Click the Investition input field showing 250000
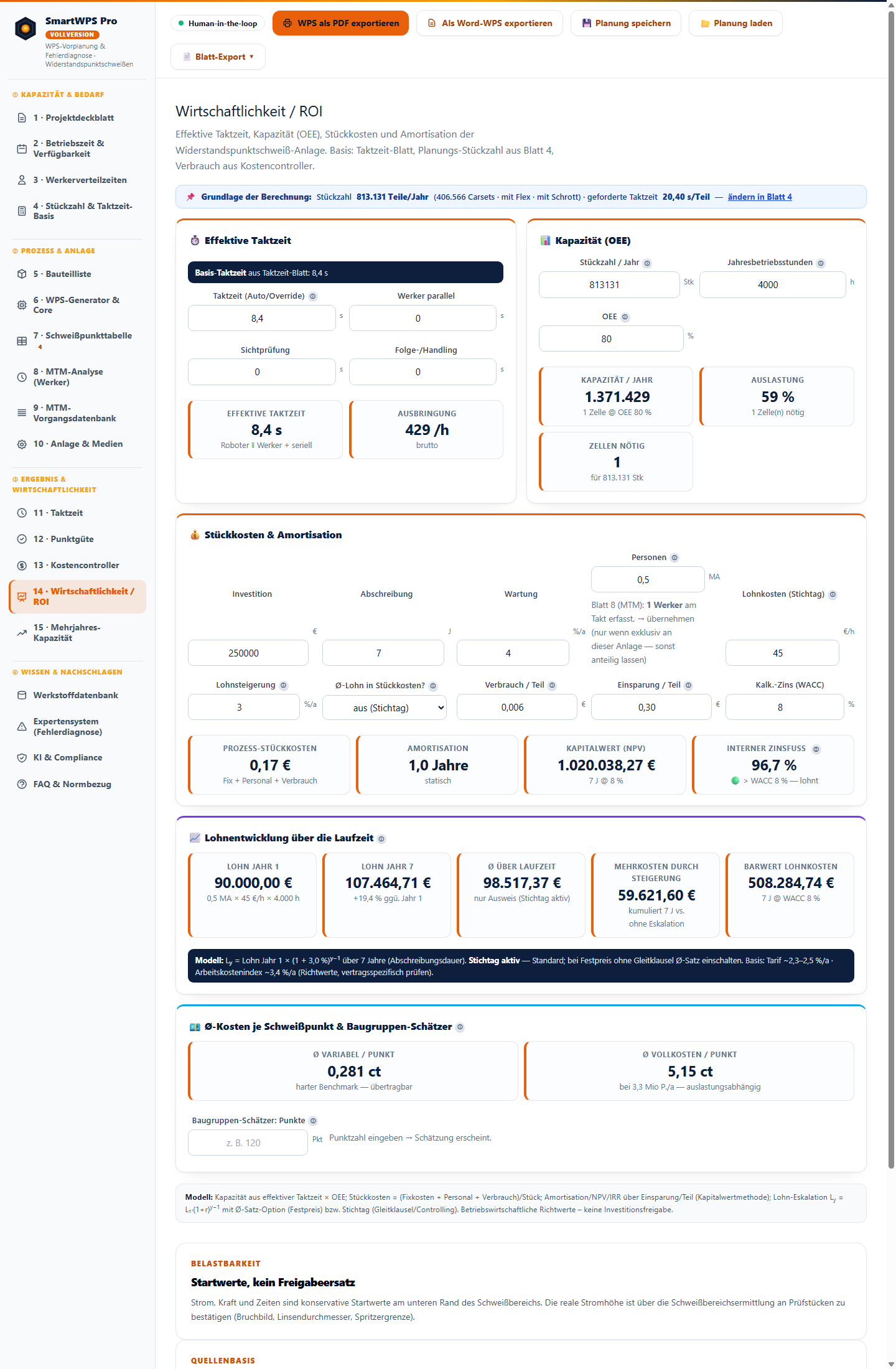 coord(248,653)
